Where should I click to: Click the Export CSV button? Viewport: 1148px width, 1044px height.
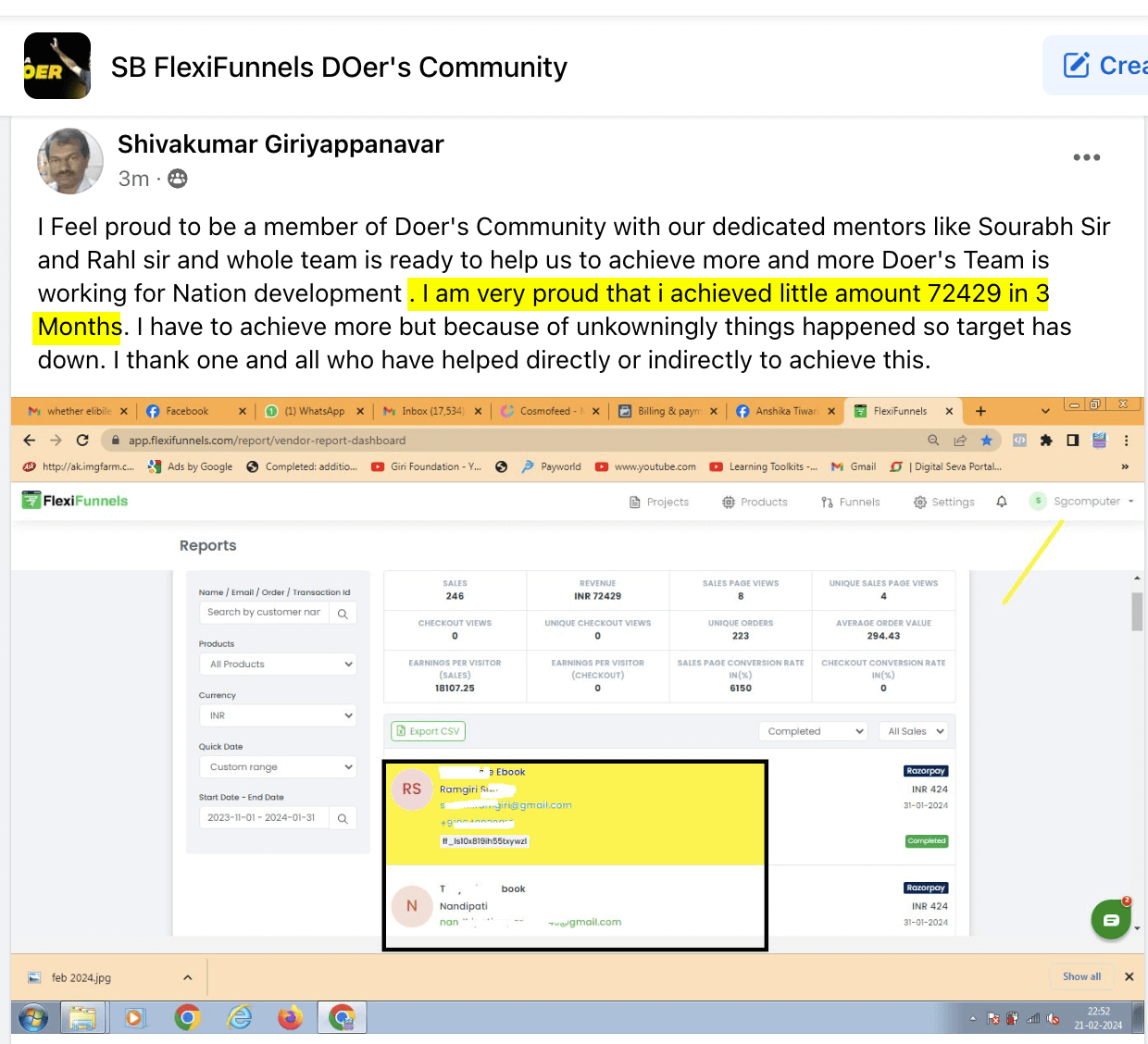427,730
